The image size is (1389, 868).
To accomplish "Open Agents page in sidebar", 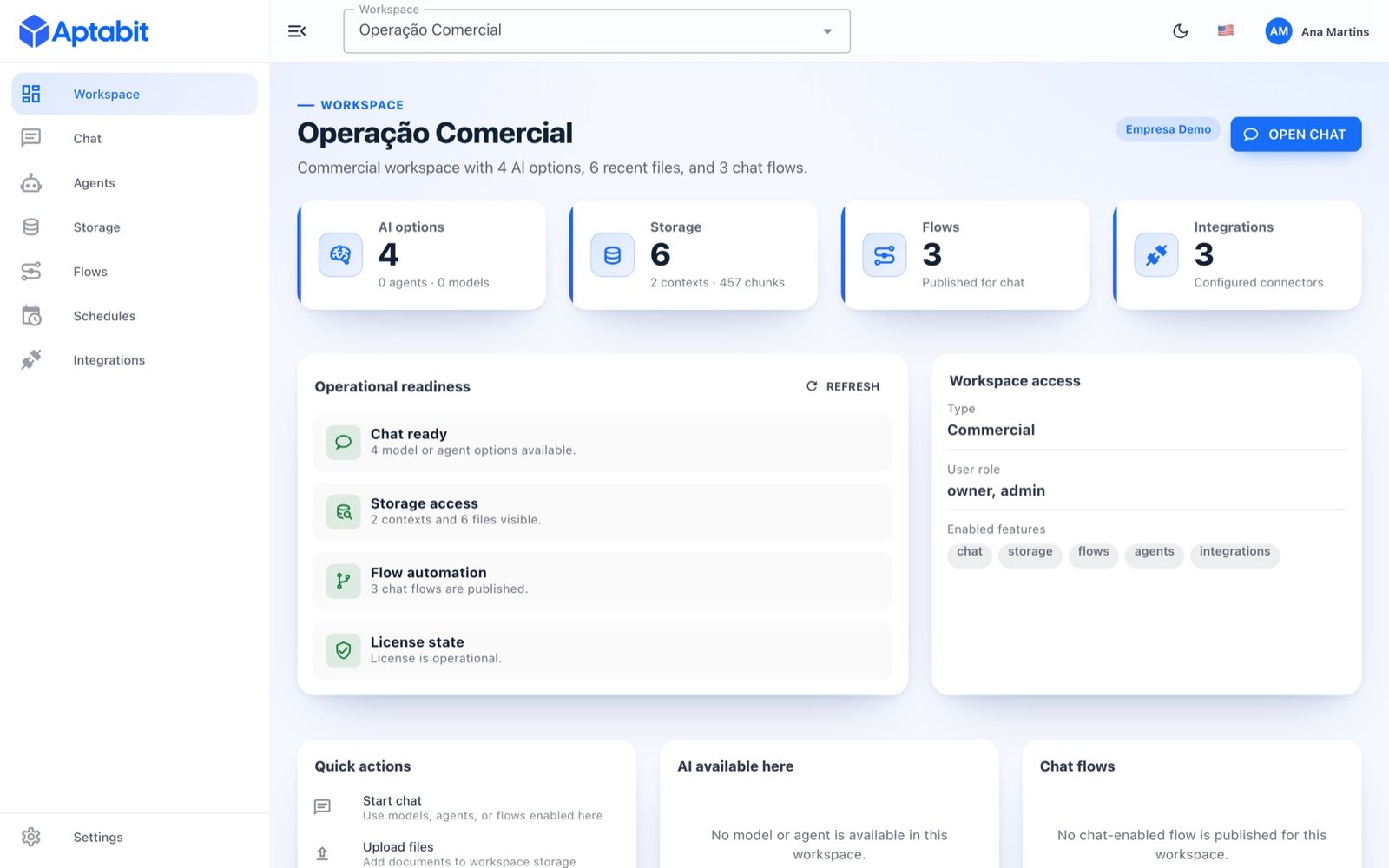I will pos(135,182).
